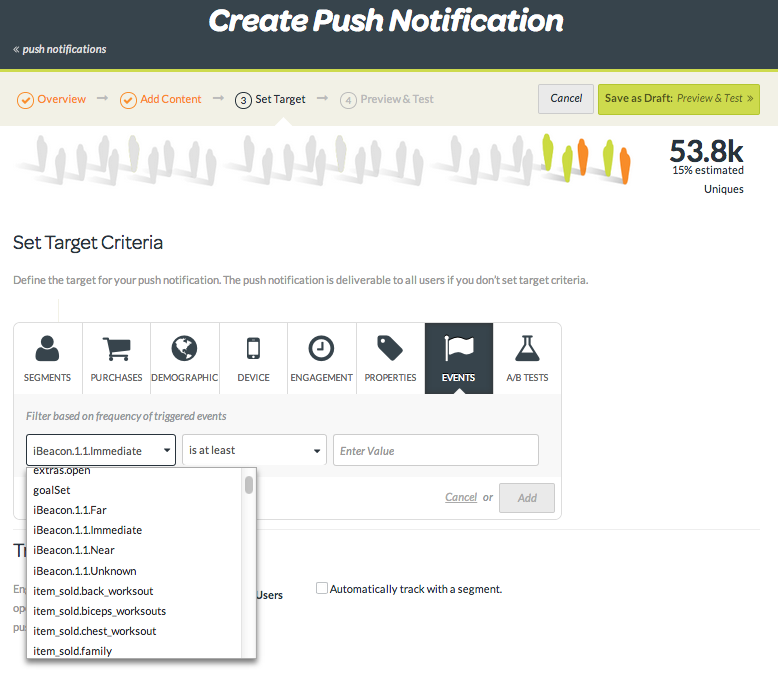Choose goalSet in the event list
Viewport: 778px width, 683px height.
pyautogui.click(x=52, y=490)
